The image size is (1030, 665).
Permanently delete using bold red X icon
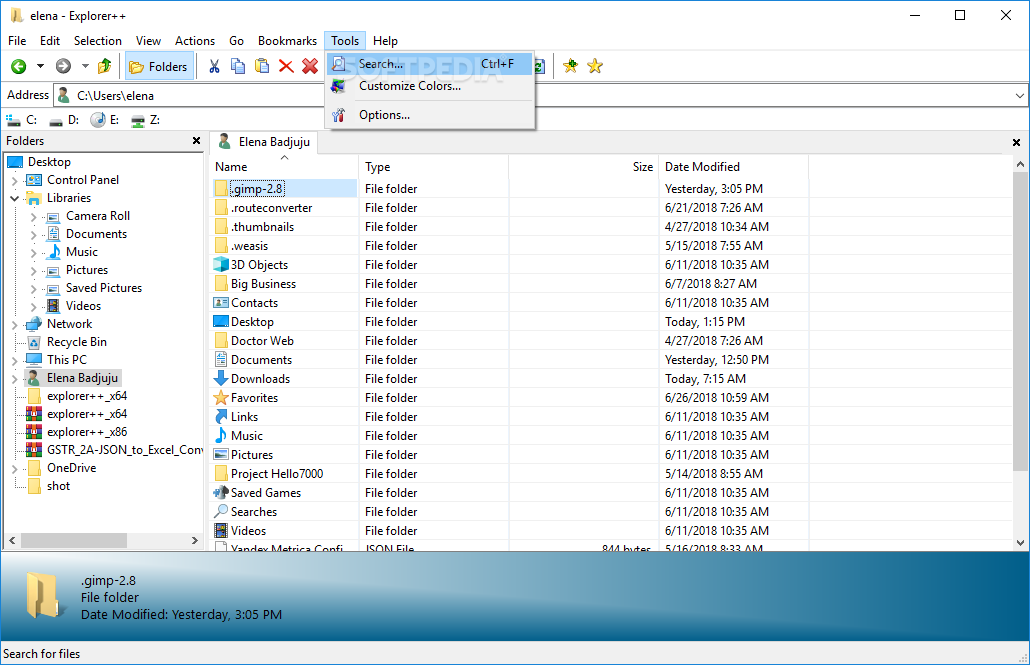coord(310,66)
